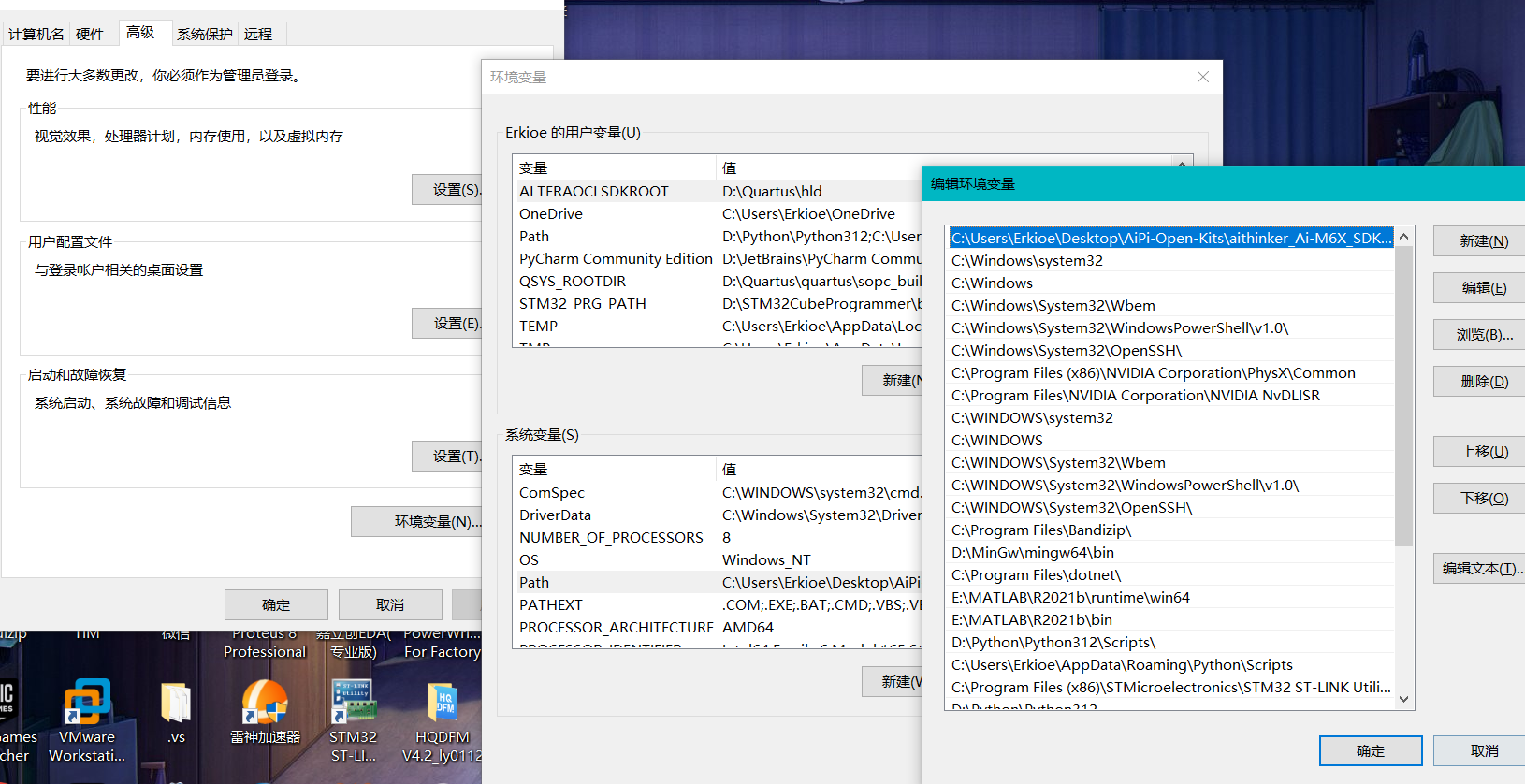Close the 环境变量 dialog

1203,77
